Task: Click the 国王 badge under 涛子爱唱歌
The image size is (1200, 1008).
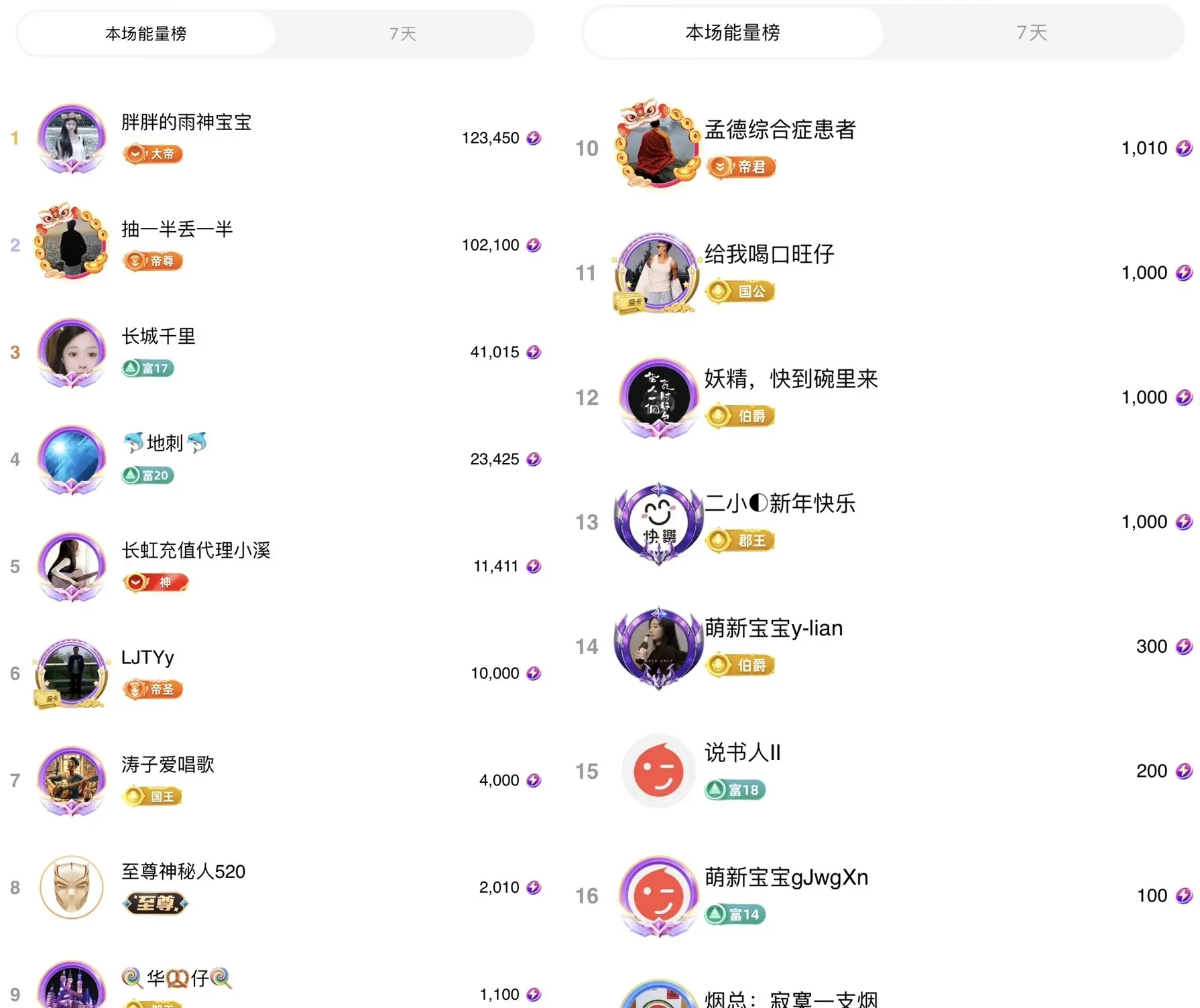Action: [x=153, y=796]
